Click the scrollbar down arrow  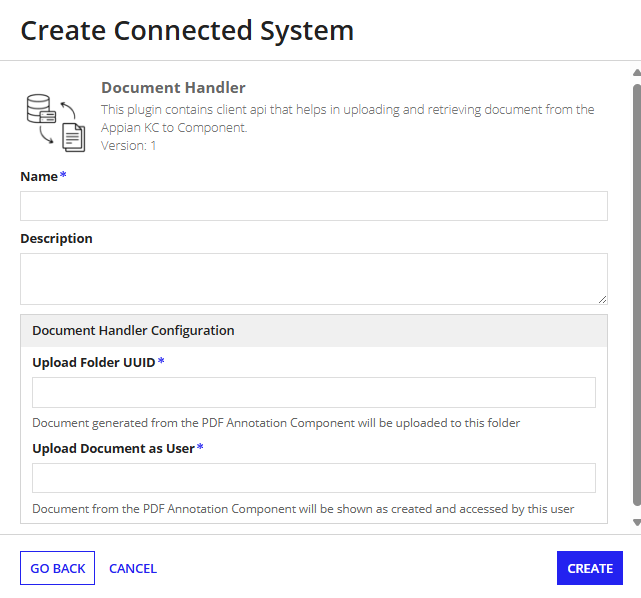(636, 522)
